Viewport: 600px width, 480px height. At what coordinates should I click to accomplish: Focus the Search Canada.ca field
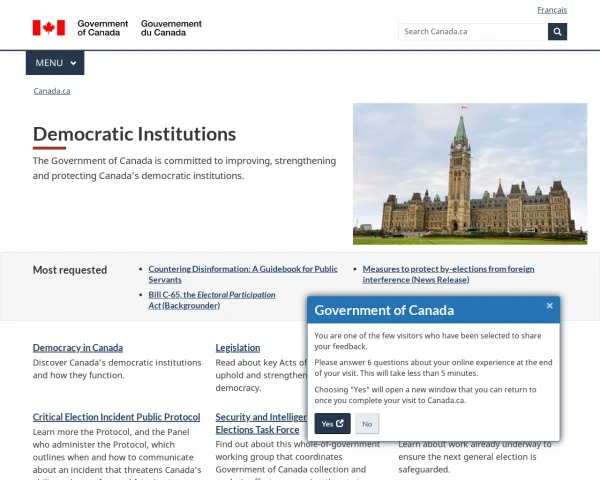point(473,32)
